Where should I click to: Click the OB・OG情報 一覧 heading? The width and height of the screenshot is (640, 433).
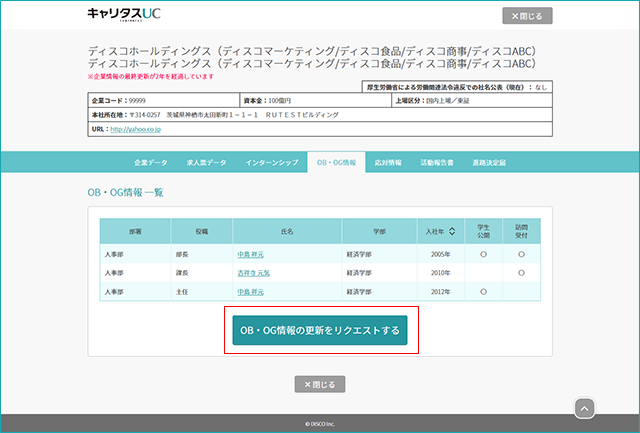(x=125, y=192)
